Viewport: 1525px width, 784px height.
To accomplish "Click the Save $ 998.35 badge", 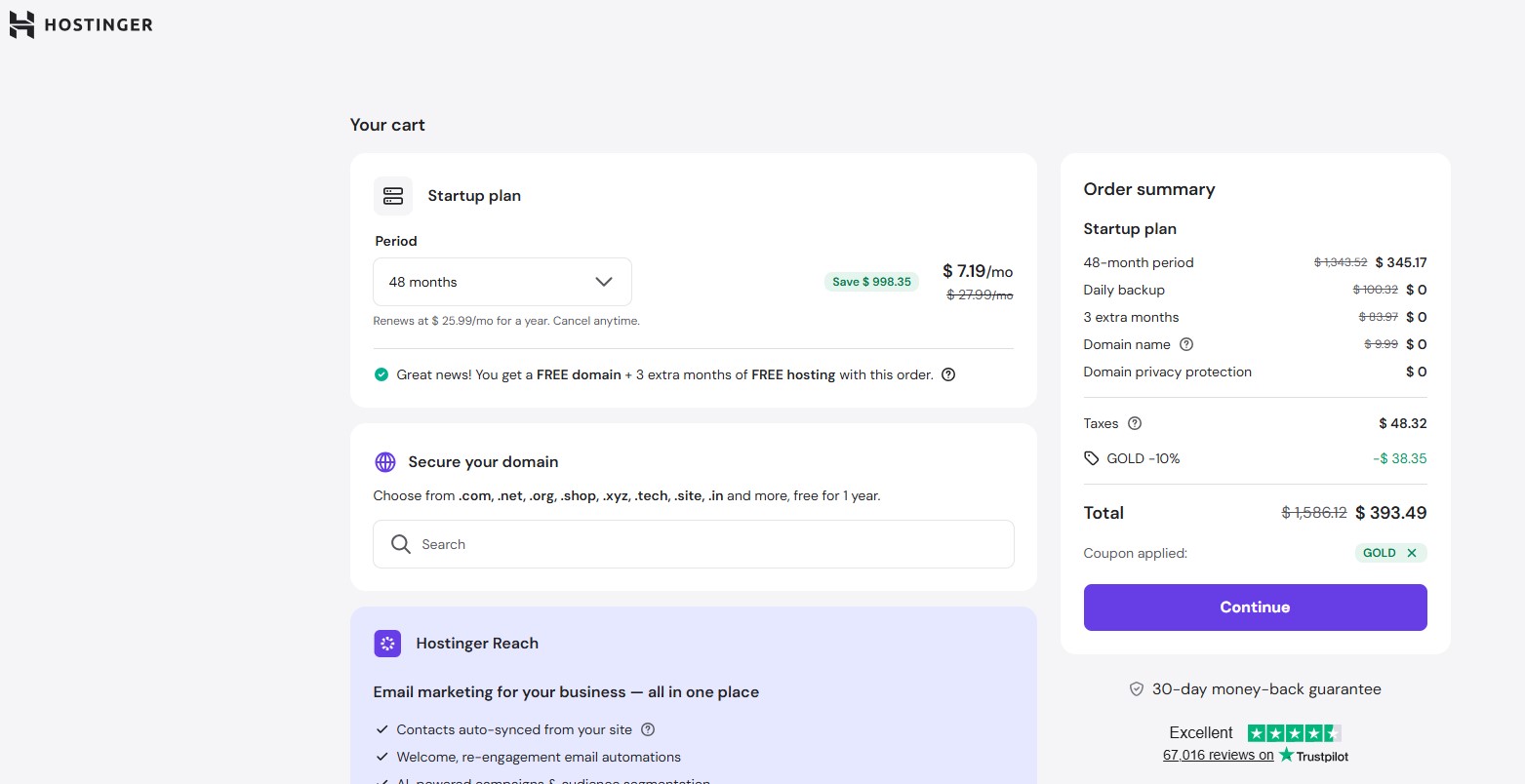I will pyautogui.click(x=871, y=282).
